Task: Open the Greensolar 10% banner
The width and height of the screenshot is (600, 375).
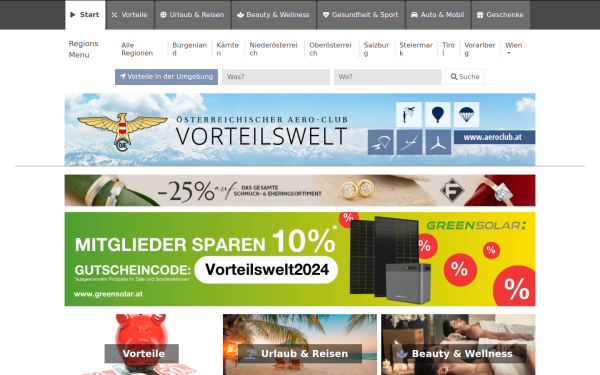Action: pos(300,259)
